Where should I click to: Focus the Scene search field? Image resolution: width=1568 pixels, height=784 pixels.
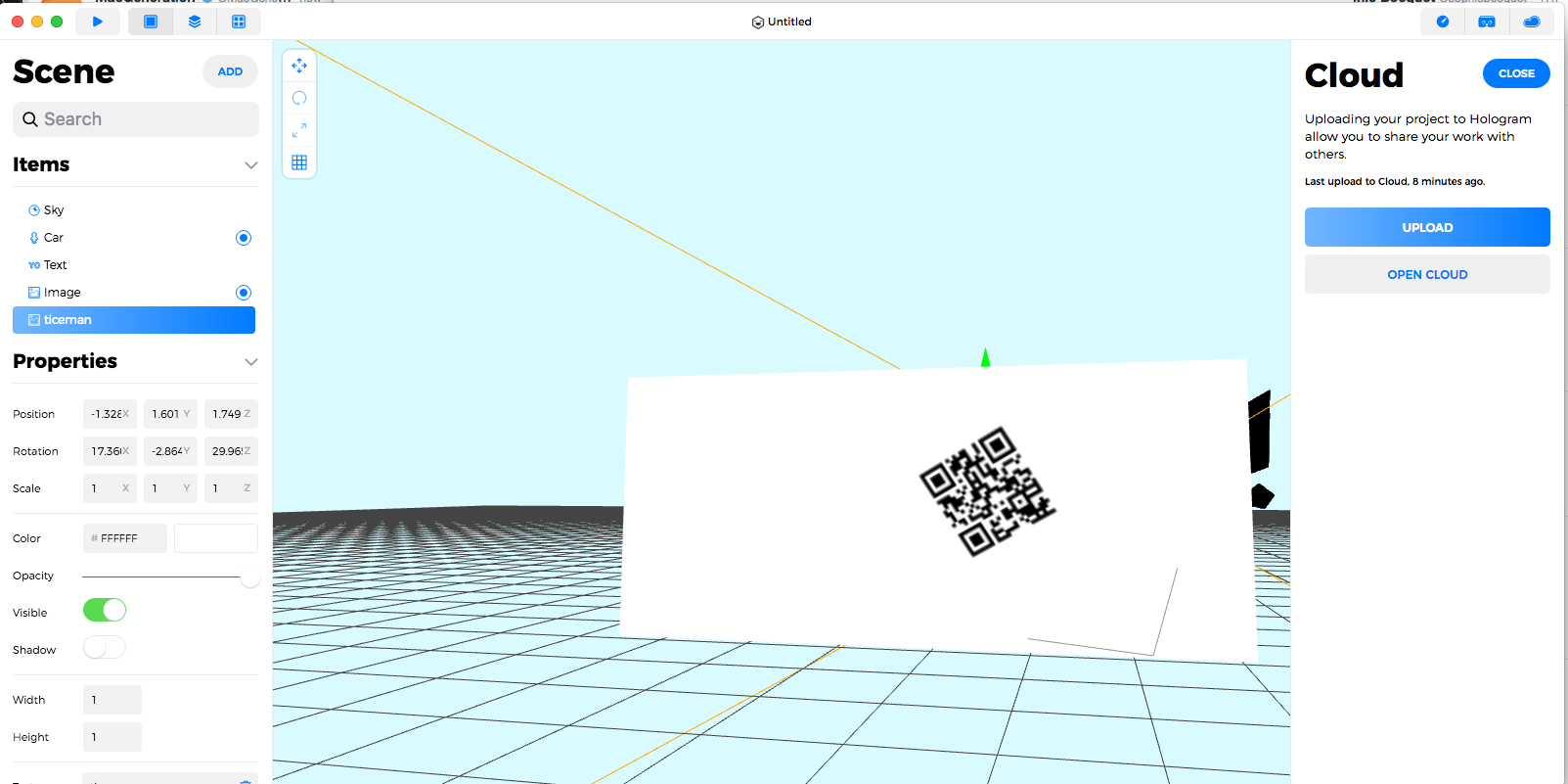136,119
